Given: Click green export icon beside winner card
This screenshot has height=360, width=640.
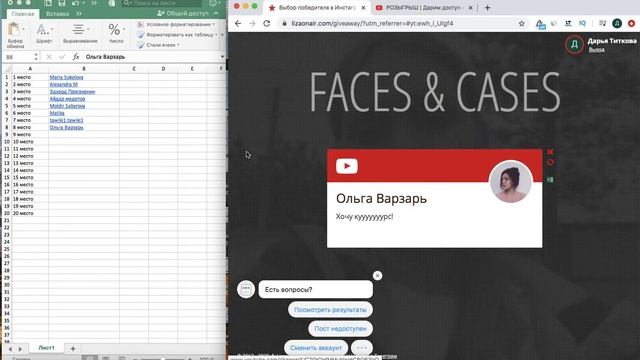Looking at the screenshot, I should click(x=550, y=180).
